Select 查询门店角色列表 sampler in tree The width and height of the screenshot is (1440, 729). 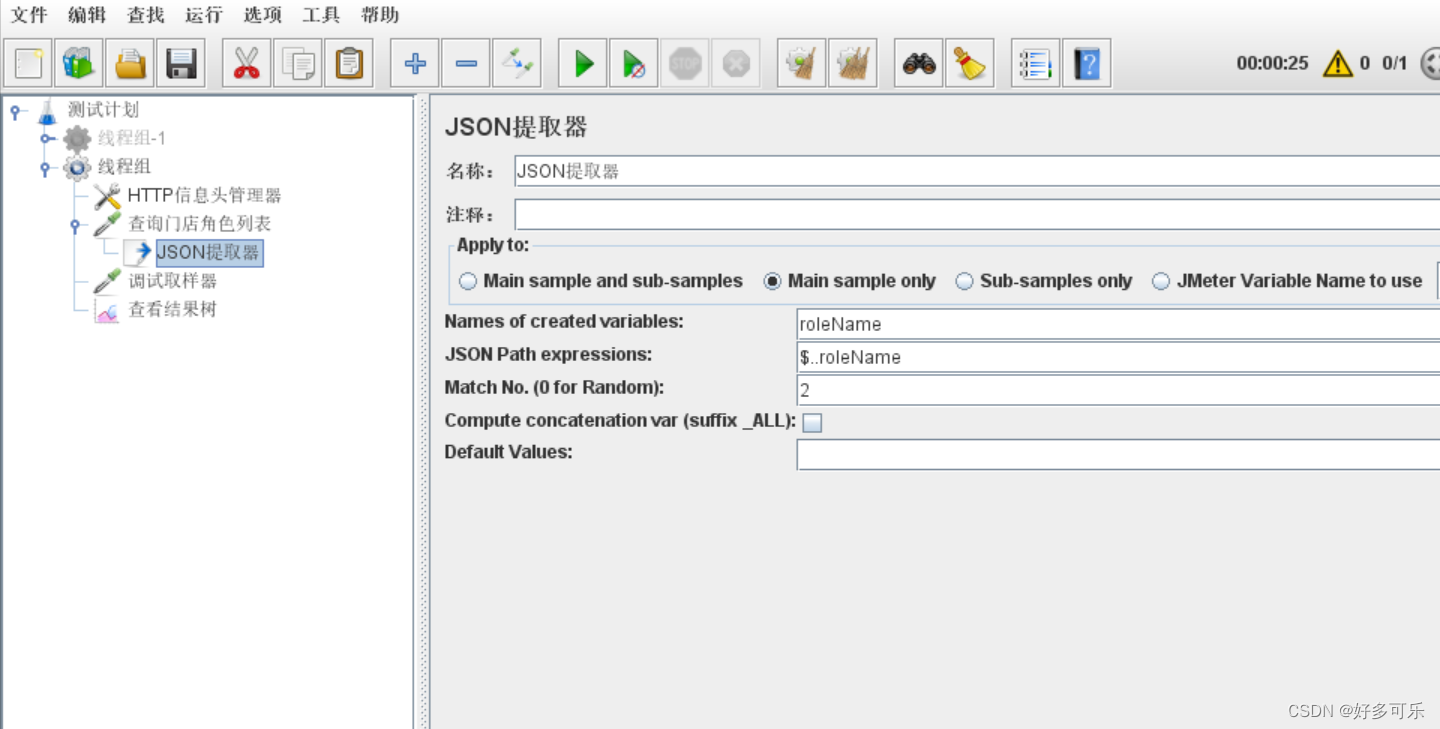(x=199, y=224)
